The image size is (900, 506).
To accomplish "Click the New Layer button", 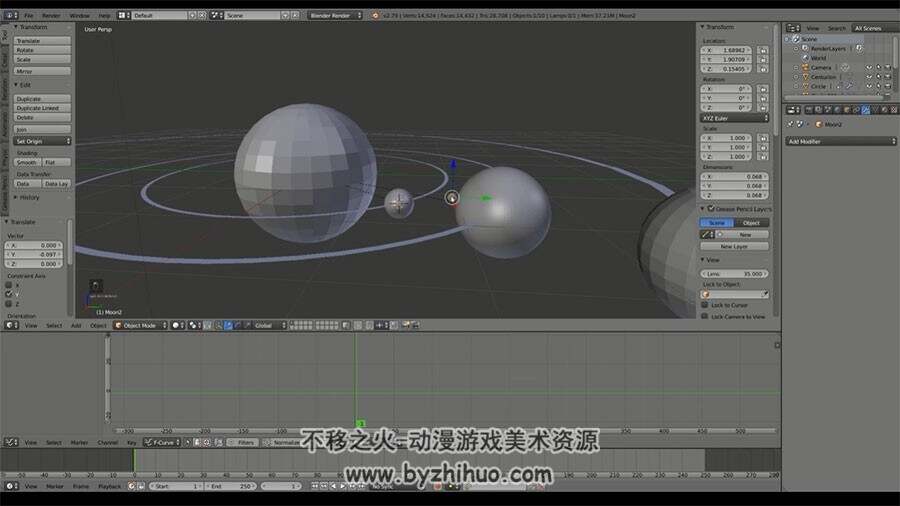I will [734, 246].
